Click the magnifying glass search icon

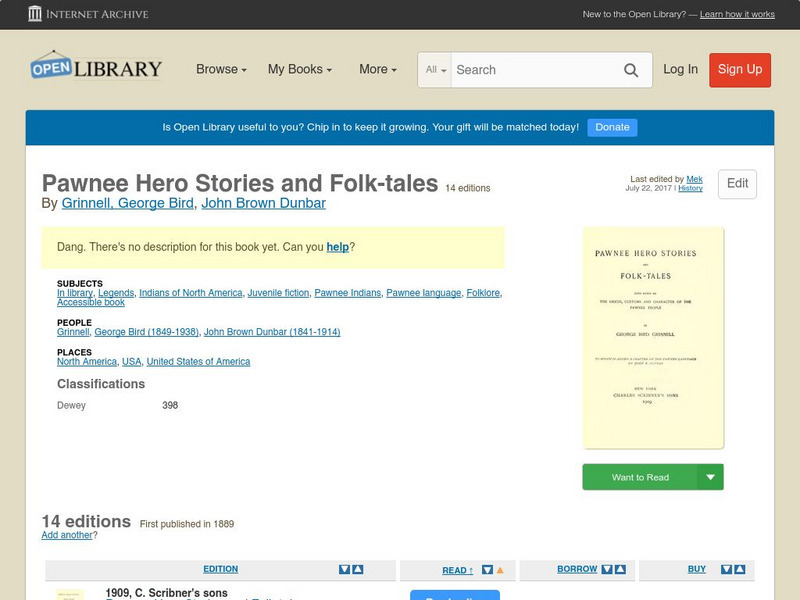[631, 70]
